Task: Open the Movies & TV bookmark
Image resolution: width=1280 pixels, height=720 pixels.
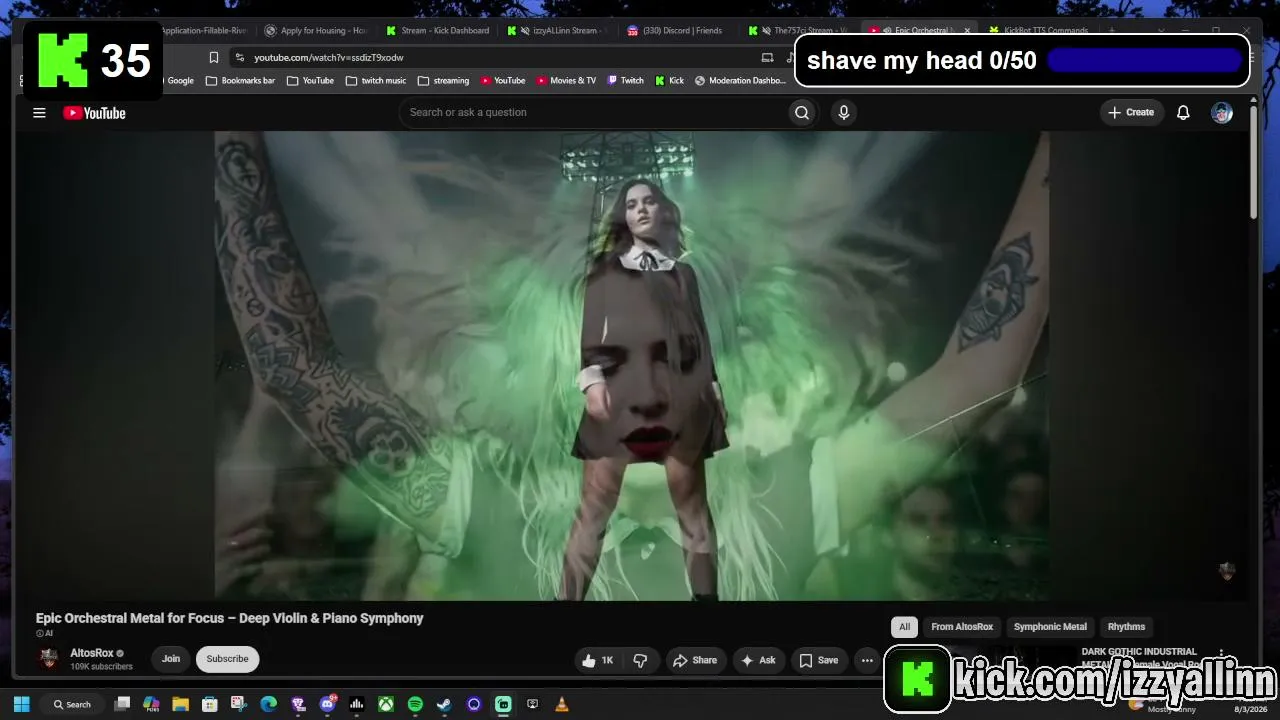Action: (566, 81)
